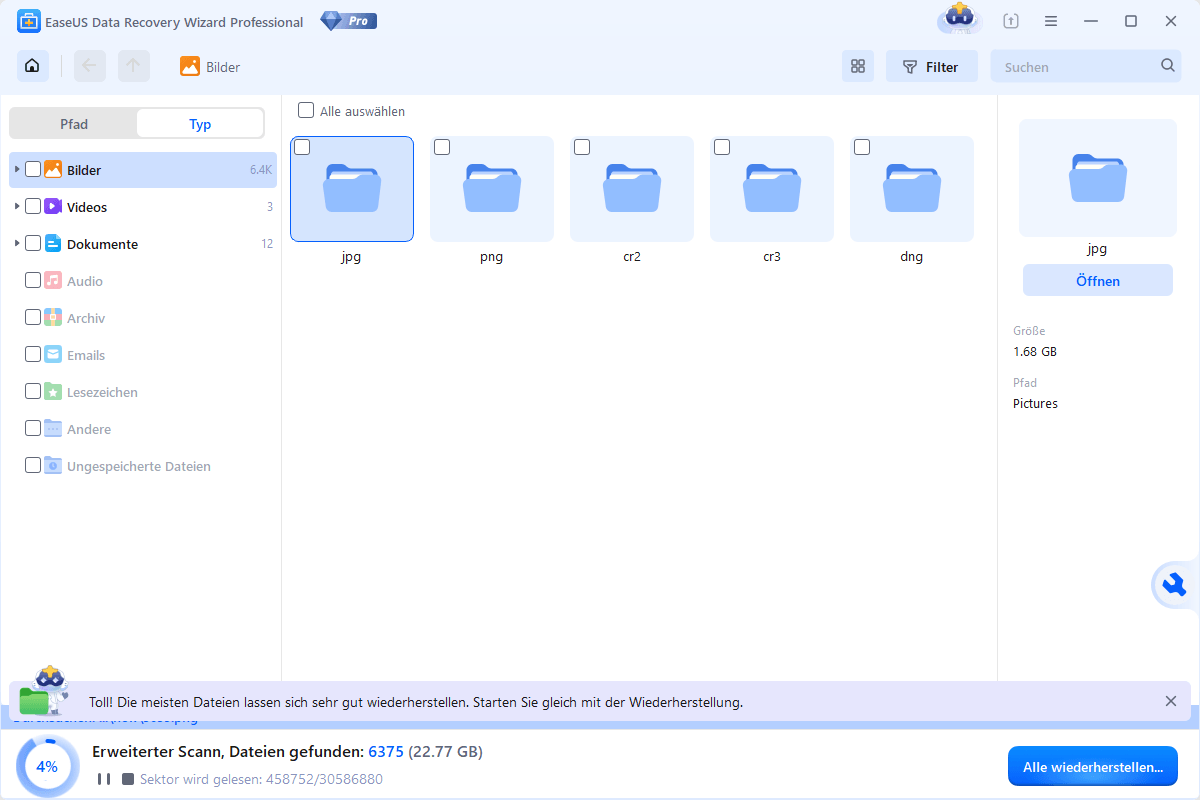Click the 1.68 GB size value
The width and height of the screenshot is (1200, 800).
point(1035,351)
